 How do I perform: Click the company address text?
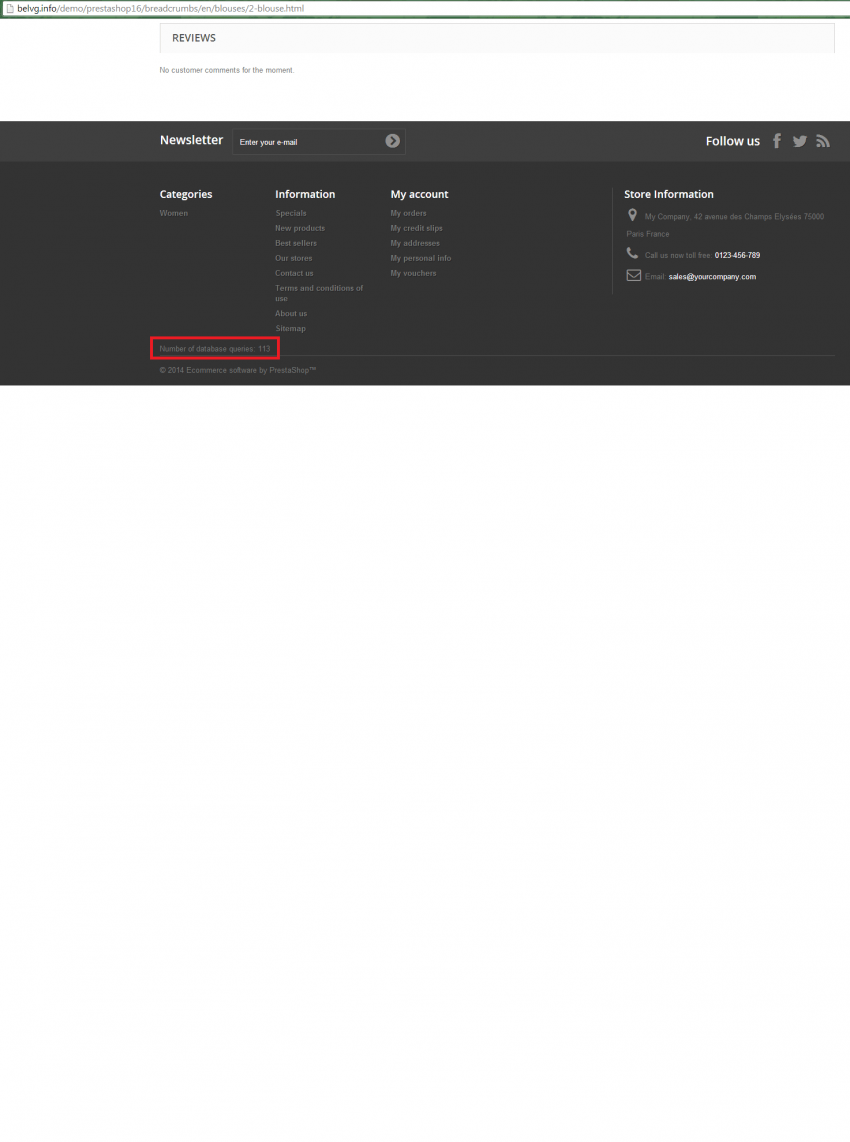725,225
